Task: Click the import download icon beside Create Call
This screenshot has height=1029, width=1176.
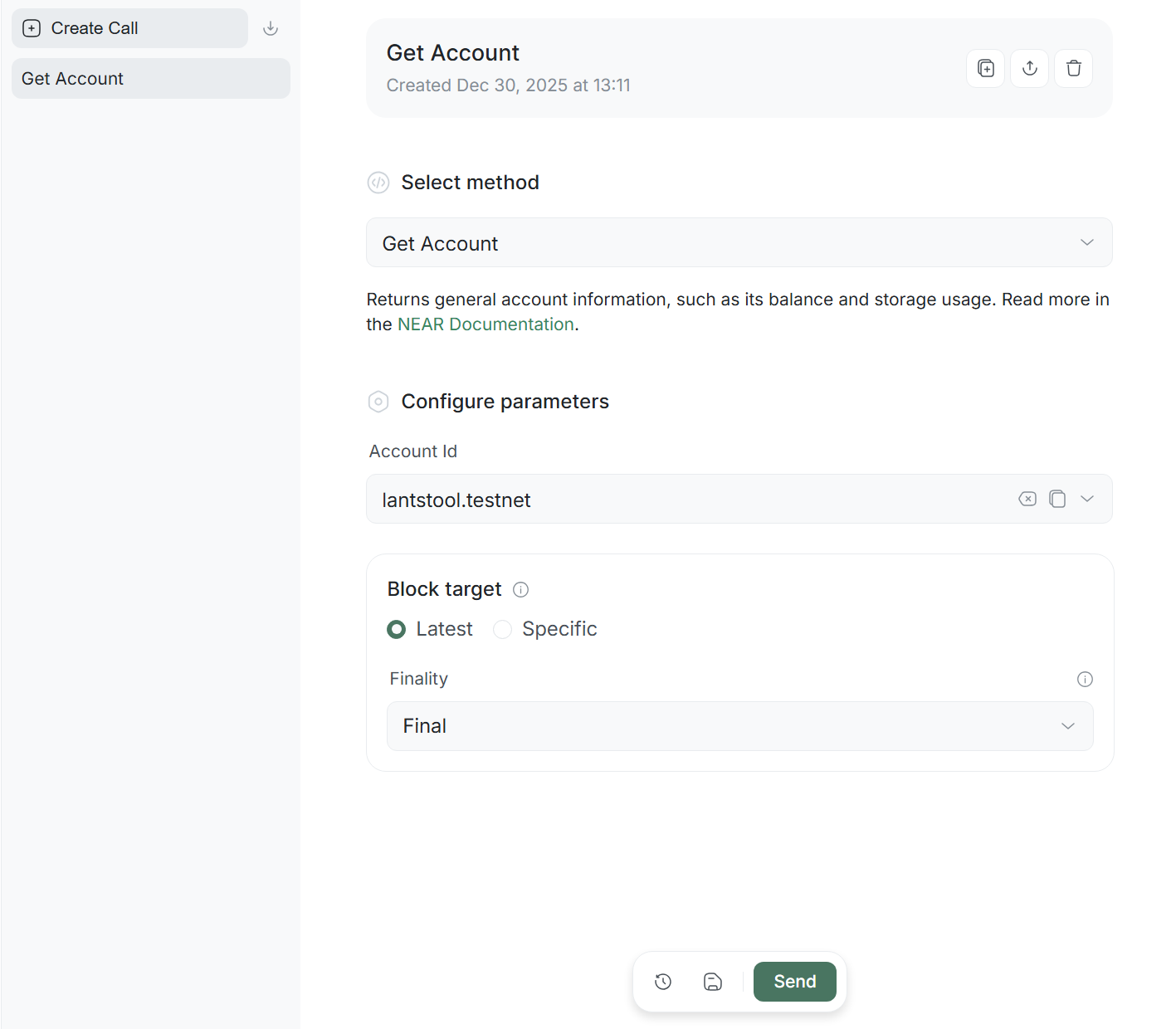Action: tap(270, 28)
